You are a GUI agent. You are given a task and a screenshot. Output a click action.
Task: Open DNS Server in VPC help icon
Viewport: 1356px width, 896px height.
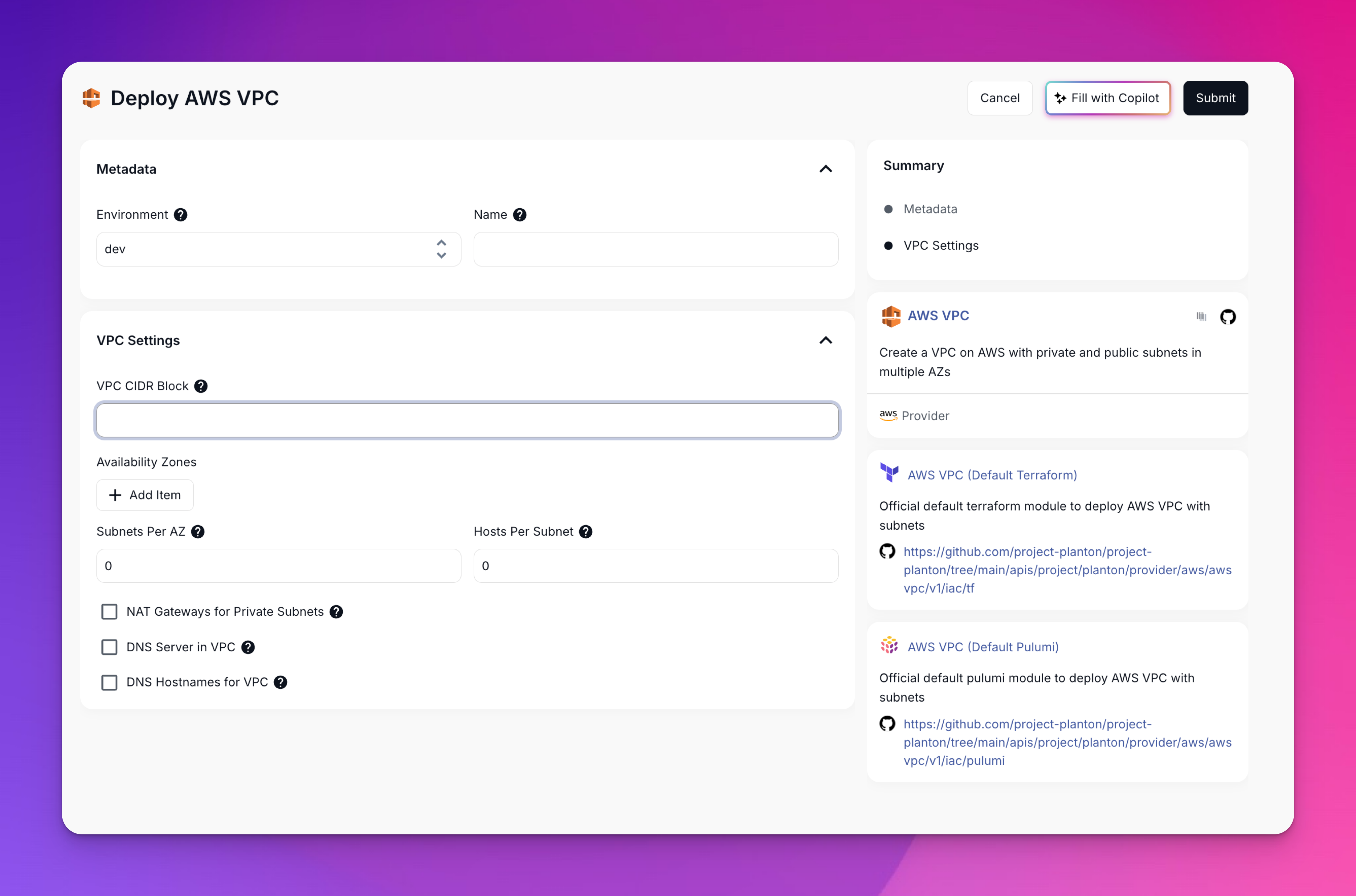point(248,647)
